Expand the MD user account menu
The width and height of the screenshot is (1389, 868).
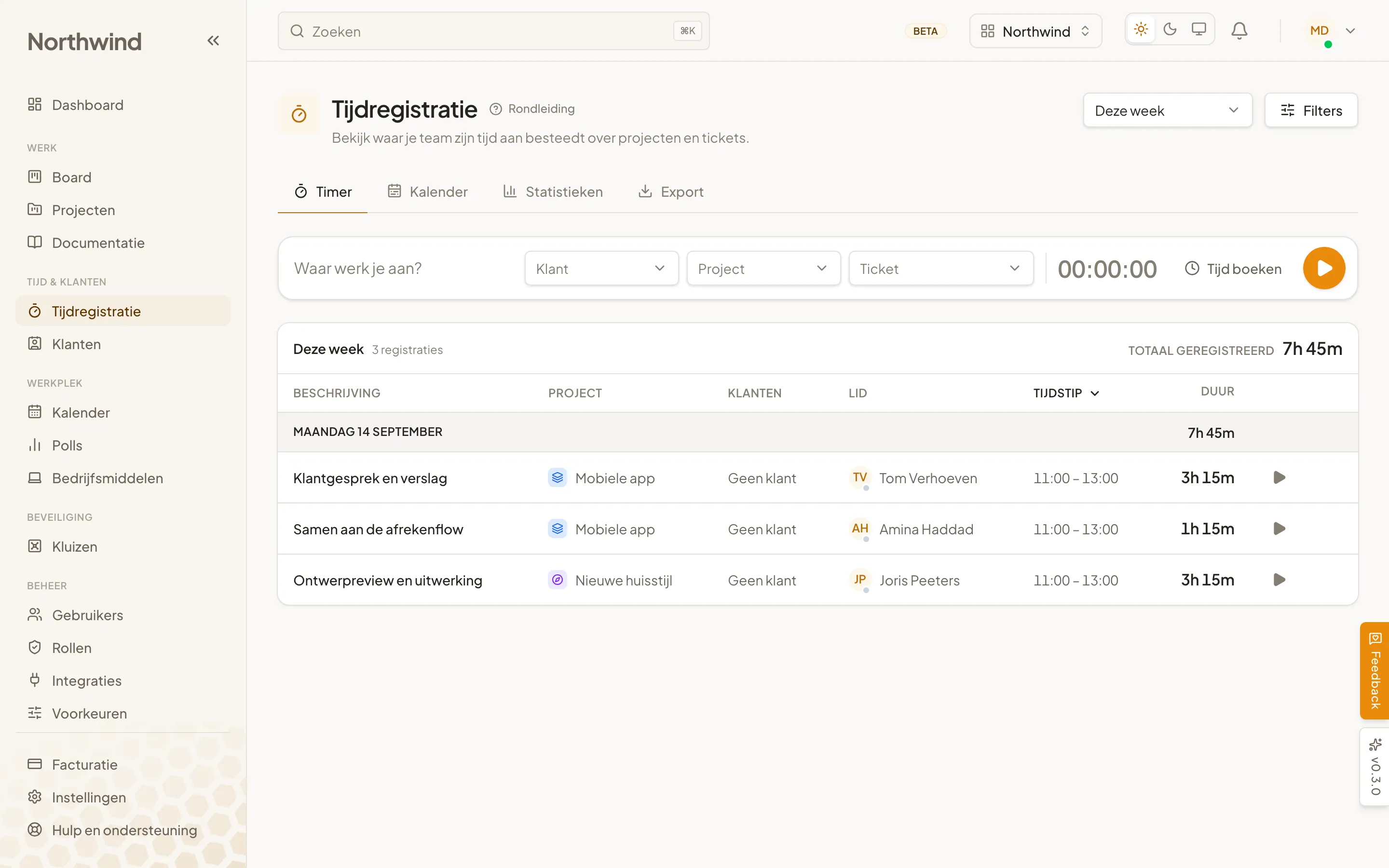pos(1331,31)
